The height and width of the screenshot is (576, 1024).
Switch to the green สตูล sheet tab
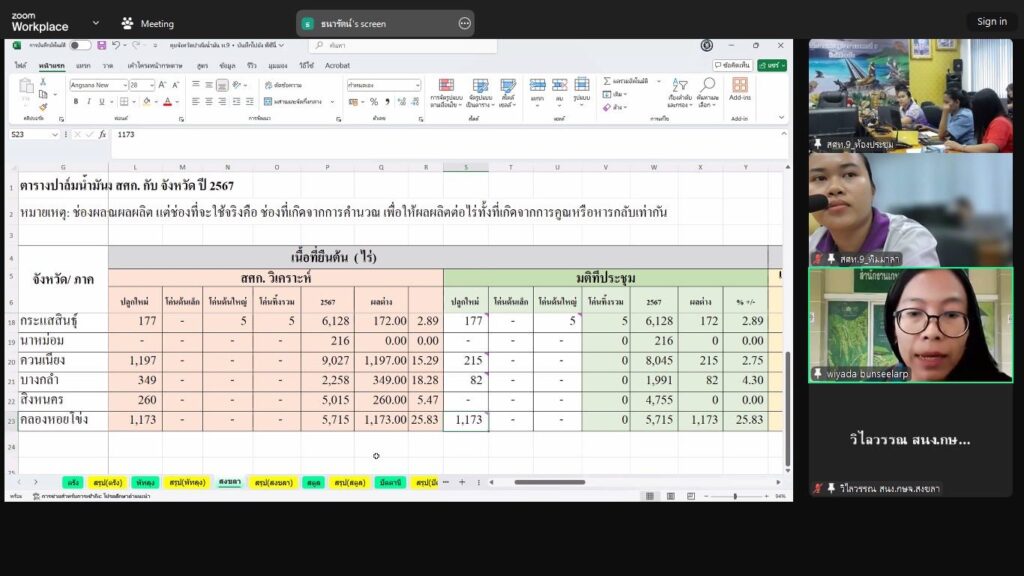[315, 482]
